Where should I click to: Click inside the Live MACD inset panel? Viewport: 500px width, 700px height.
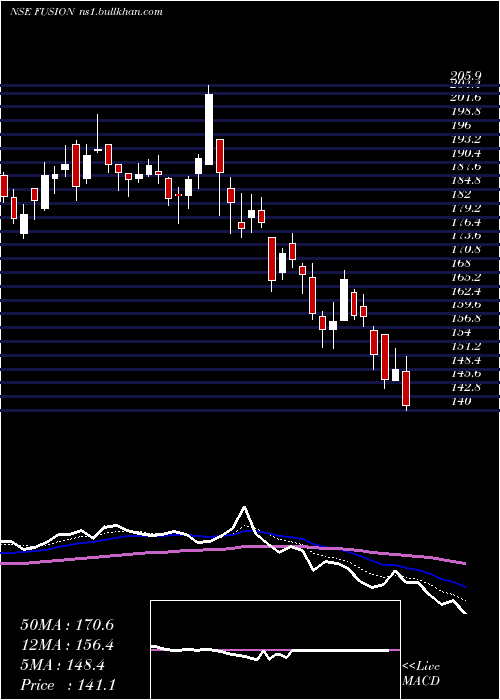click(x=275, y=650)
